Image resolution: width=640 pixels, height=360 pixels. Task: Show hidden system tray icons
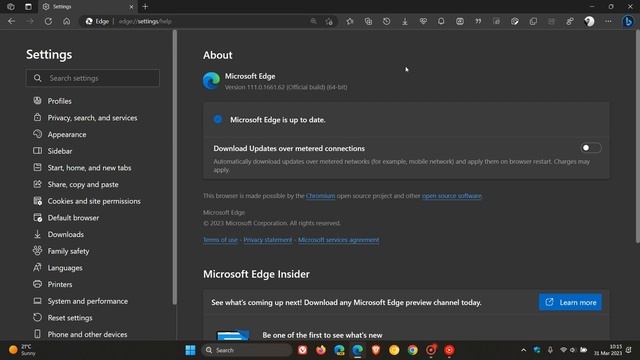click(523, 350)
